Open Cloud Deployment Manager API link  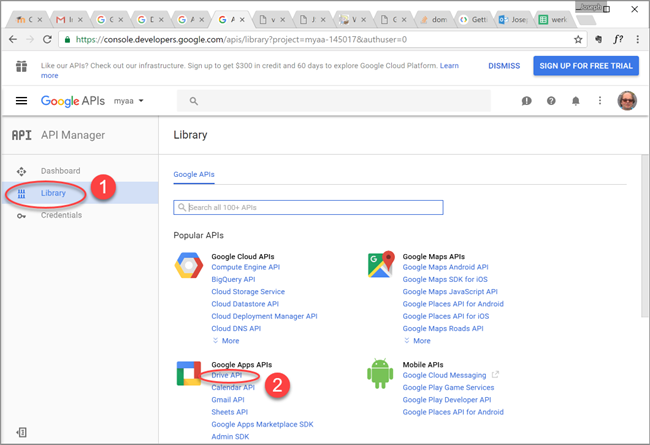tap(264, 316)
